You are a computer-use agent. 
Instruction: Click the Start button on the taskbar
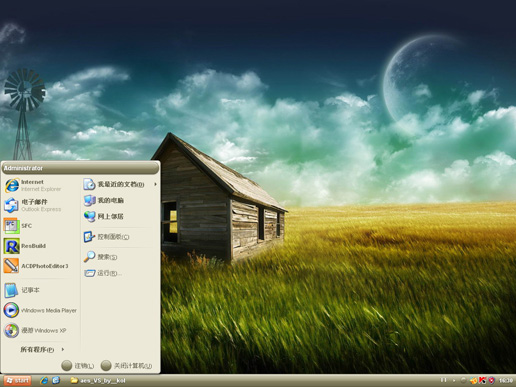point(18,380)
